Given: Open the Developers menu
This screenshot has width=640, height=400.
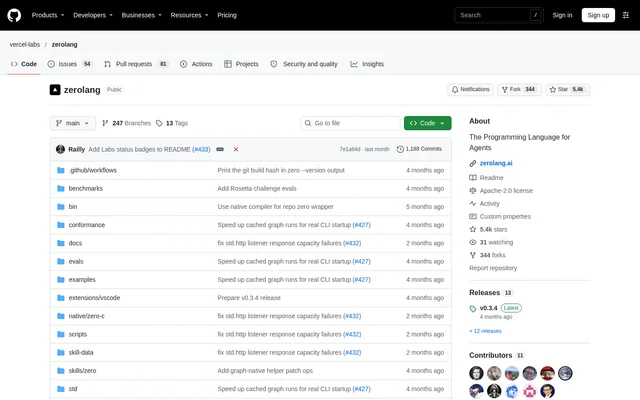Looking at the screenshot, I should tap(93, 15).
